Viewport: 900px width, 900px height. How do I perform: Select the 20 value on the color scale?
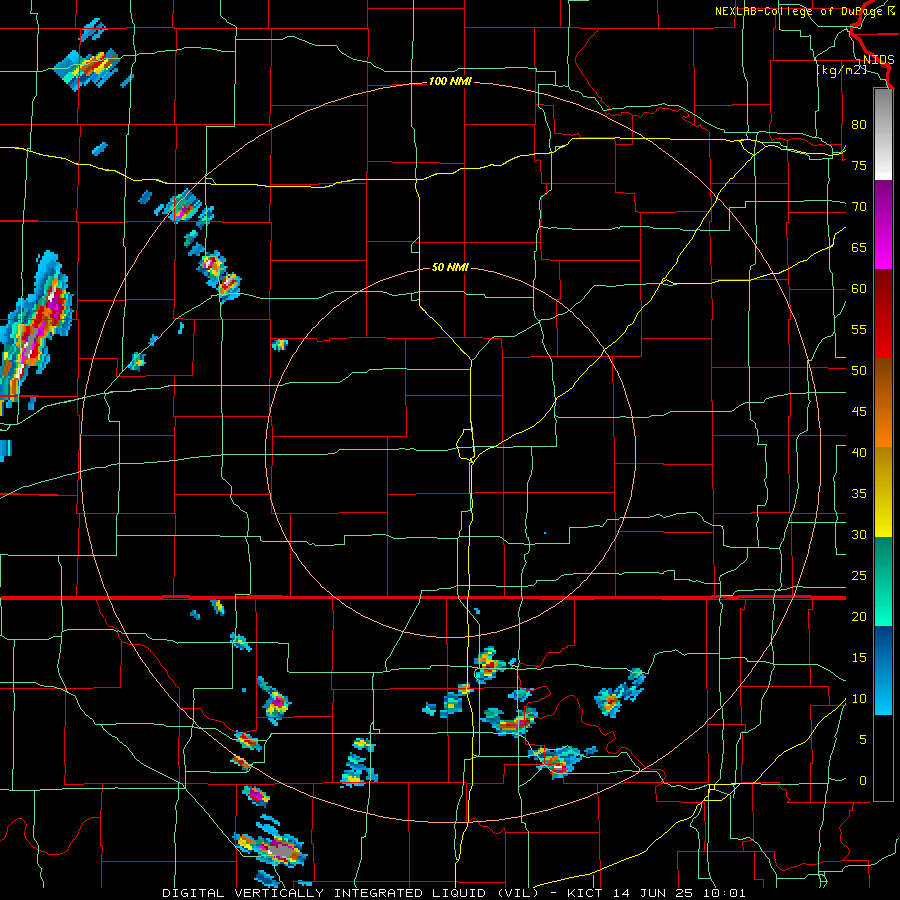(859, 616)
